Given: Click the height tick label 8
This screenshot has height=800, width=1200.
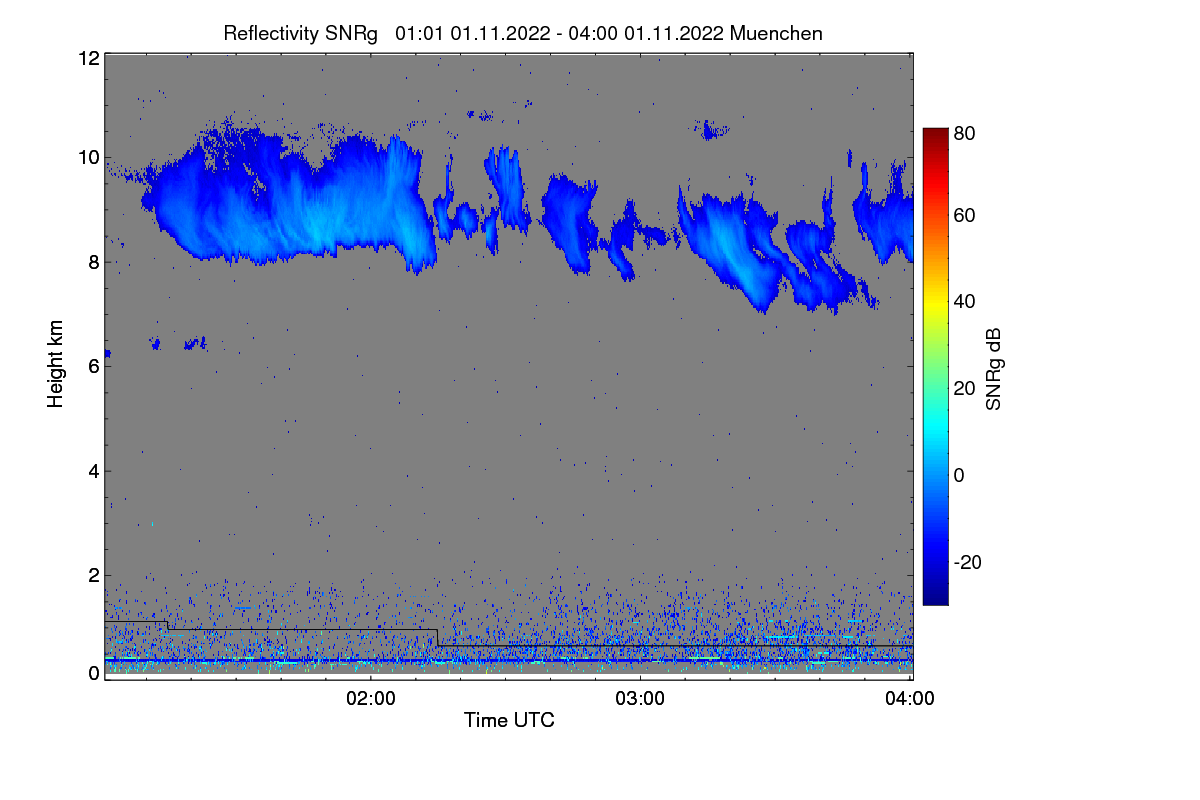Looking at the screenshot, I should tap(92, 262).
